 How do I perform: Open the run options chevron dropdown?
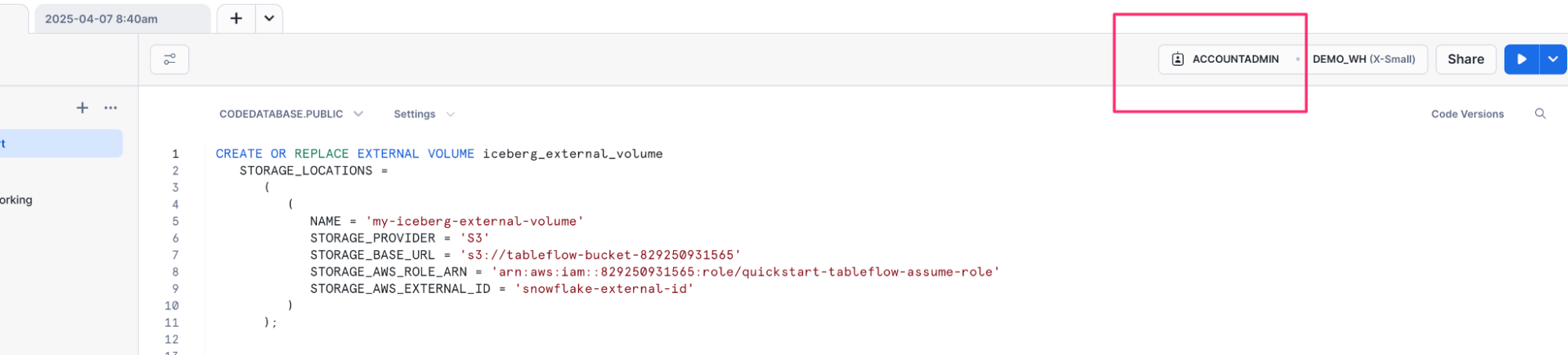(1553, 60)
